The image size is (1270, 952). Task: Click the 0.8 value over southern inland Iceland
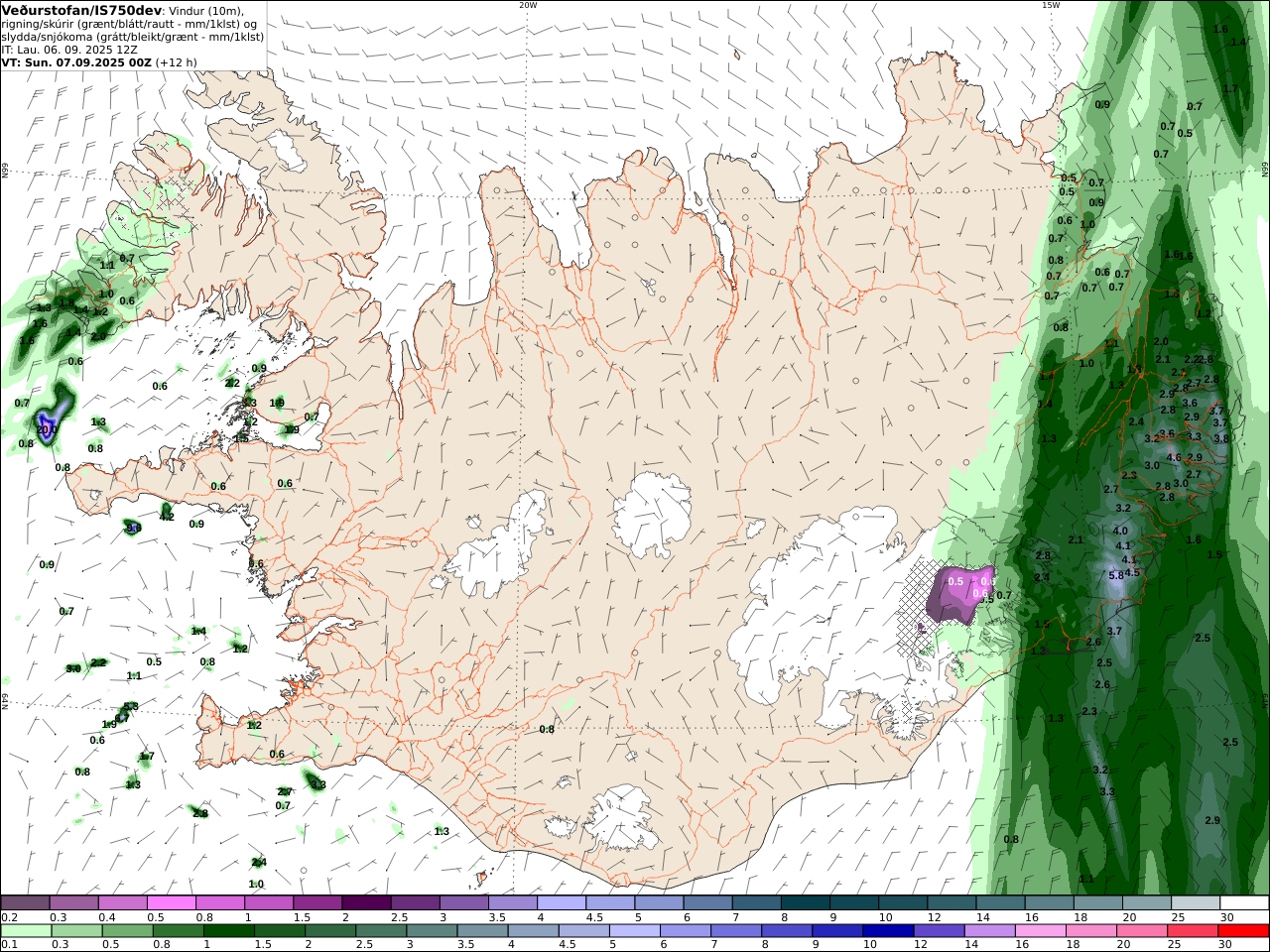coord(547,729)
